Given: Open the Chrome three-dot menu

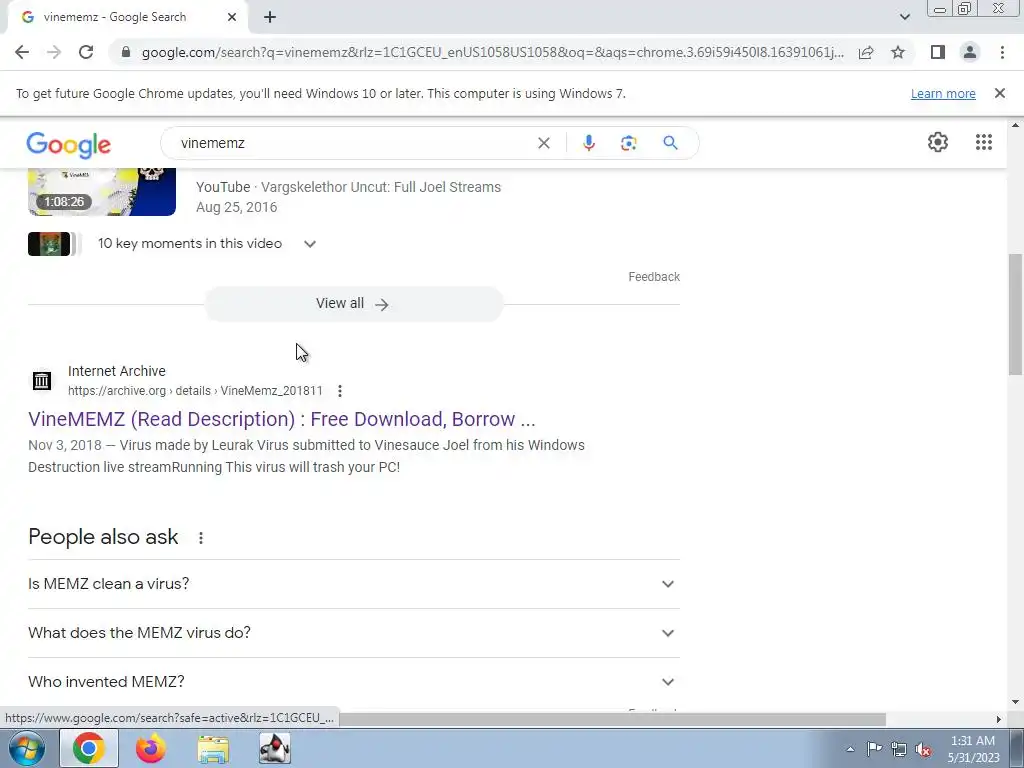Looking at the screenshot, I should pos(1002,52).
